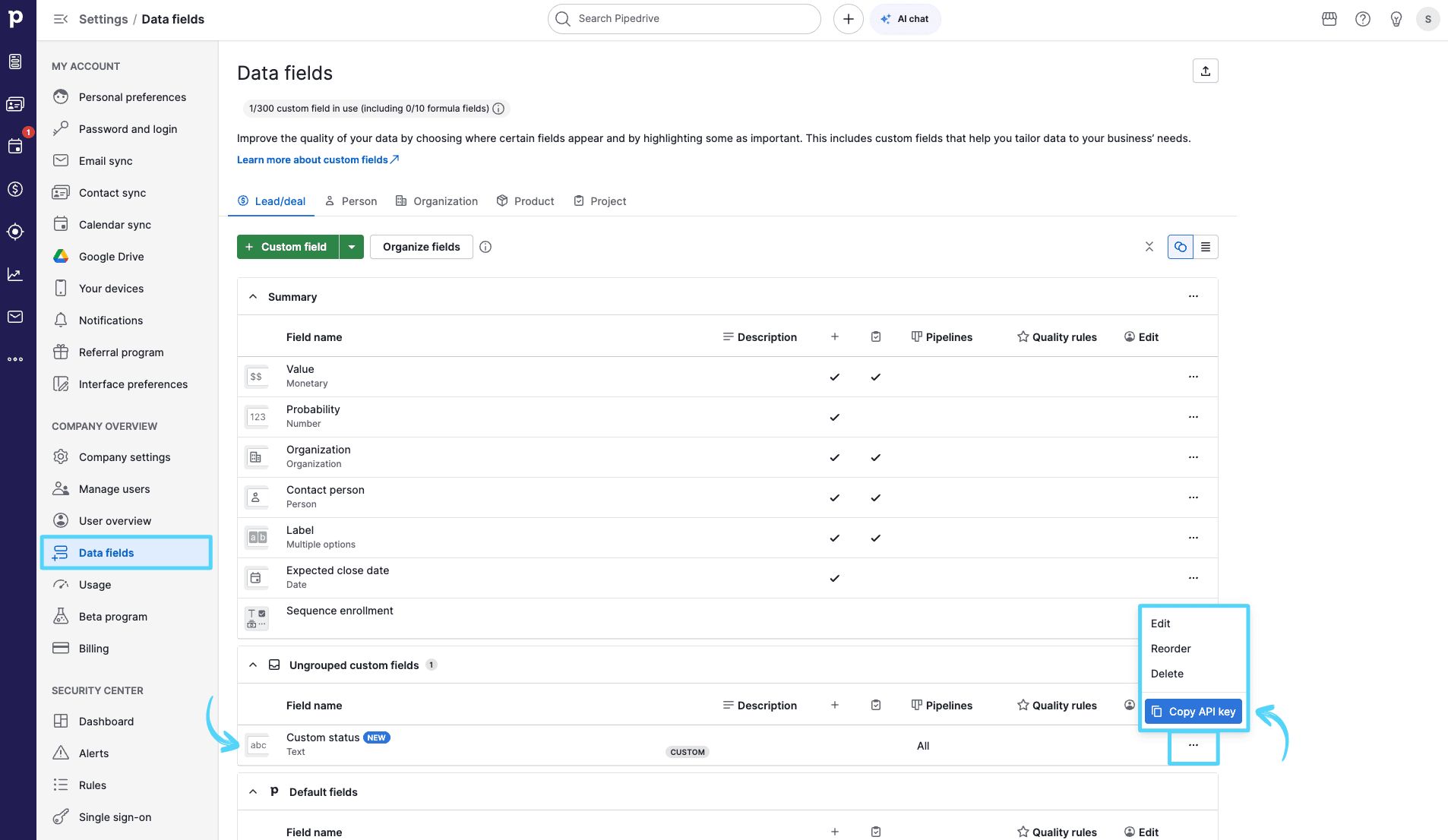This screenshot has width=1448, height=840.
Task: Open Google Drive in sidebar
Action: 127,257
